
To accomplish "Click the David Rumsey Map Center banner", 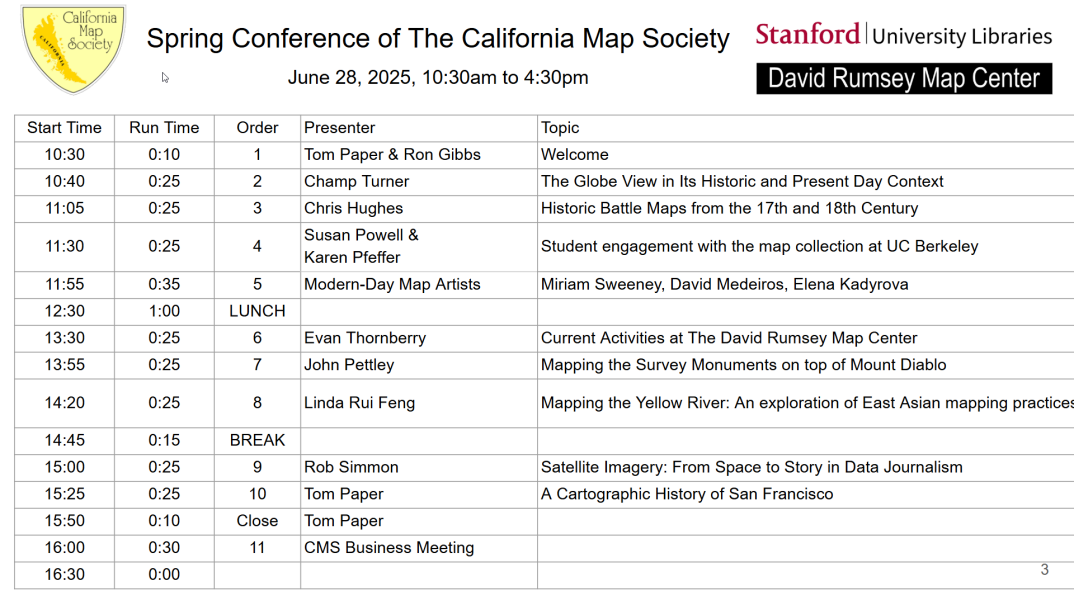I will pyautogui.click(x=904, y=78).
